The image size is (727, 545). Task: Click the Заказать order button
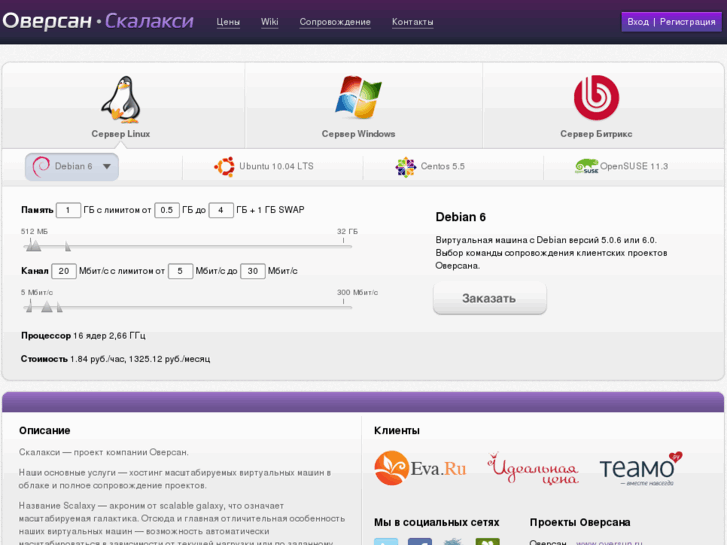pyautogui.click(x=490, y=299)
